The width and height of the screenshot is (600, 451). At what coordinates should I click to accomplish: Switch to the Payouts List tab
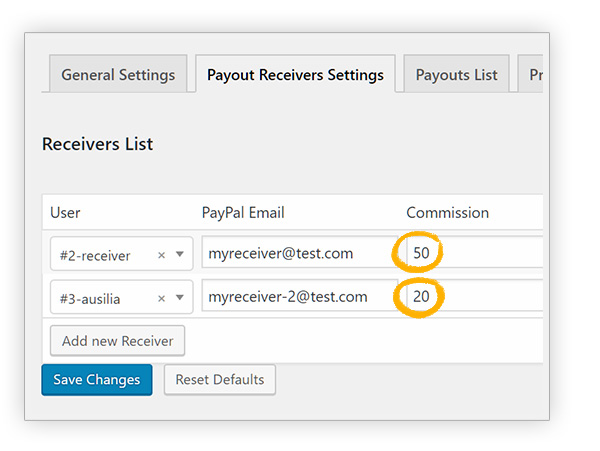pos(457,74)
